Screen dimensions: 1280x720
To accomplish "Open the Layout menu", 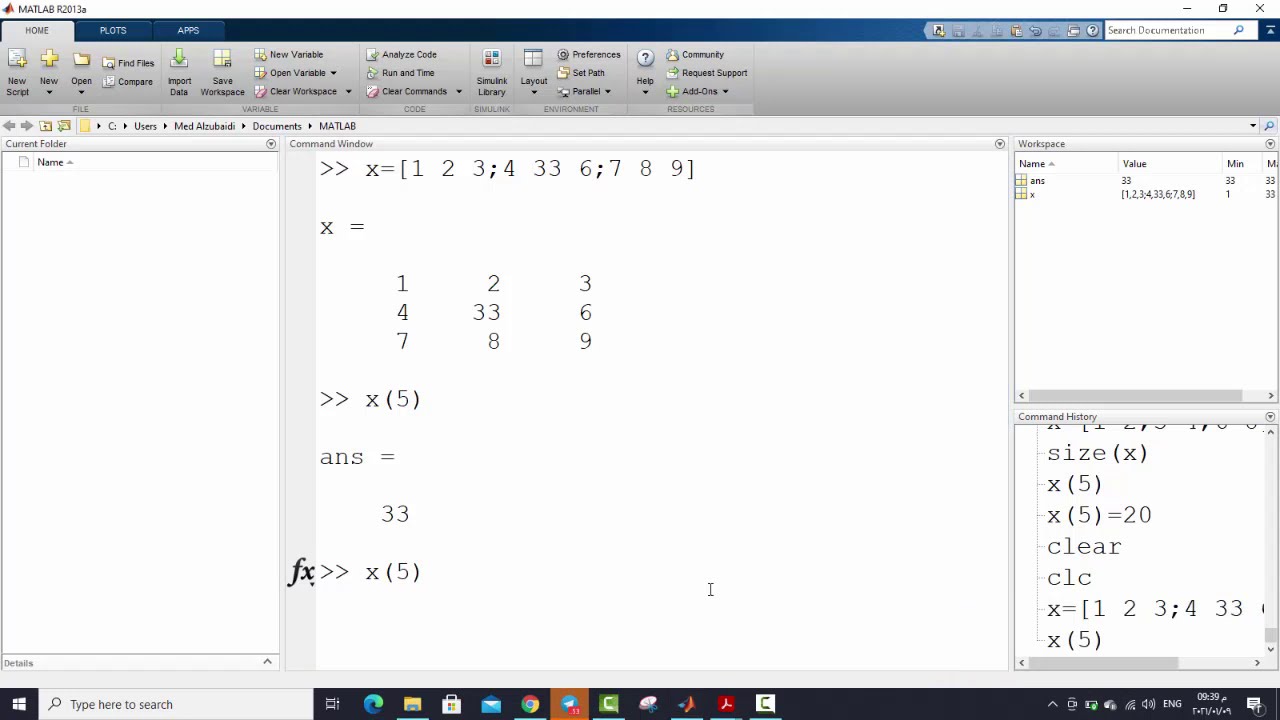I will [533, 72].
